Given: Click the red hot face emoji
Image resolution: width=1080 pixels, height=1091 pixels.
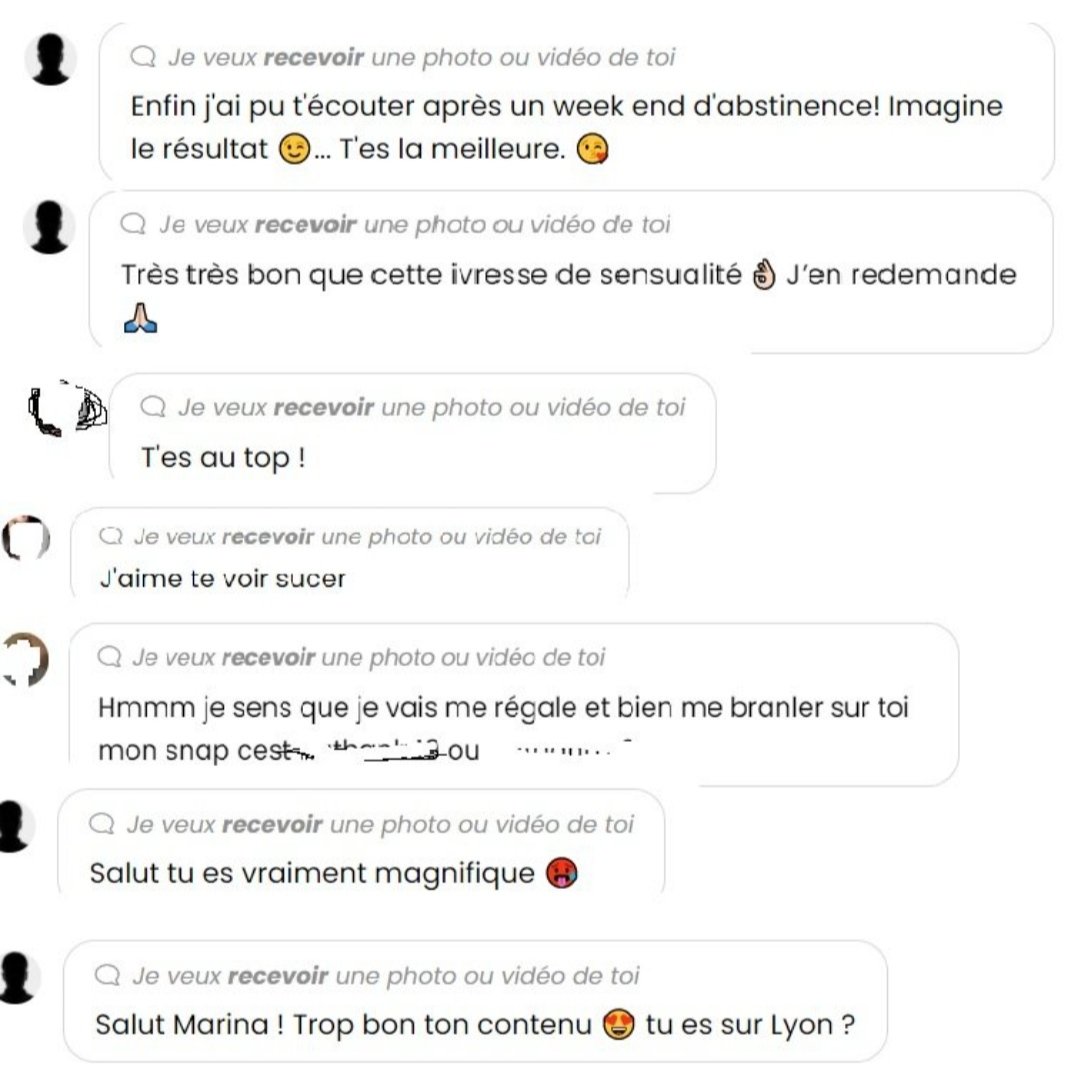Looking at the screenshot, I should pos(562,873).
